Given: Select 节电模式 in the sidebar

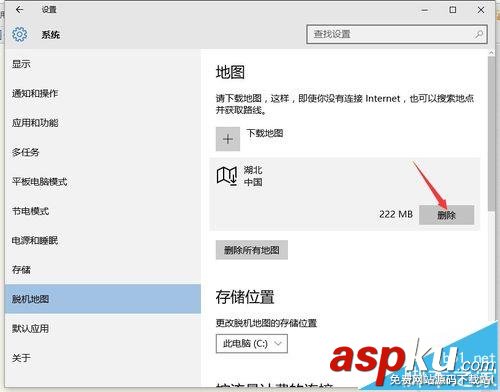Looking at the screenshot, I should (x=103, y=211).
